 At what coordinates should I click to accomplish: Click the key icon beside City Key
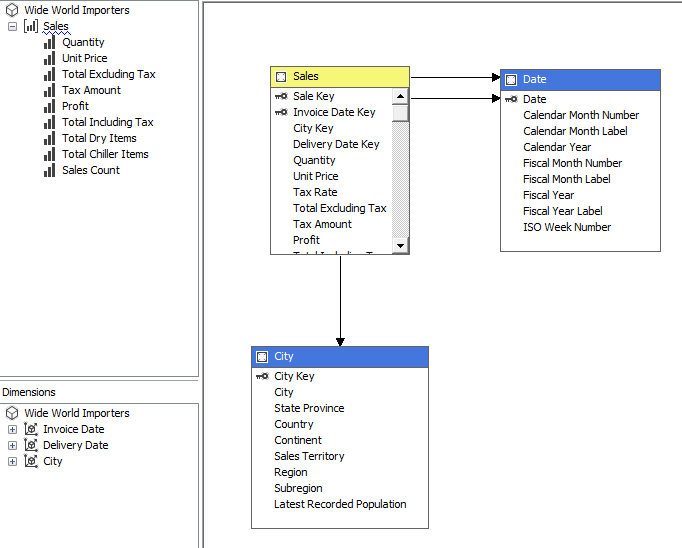262,376
